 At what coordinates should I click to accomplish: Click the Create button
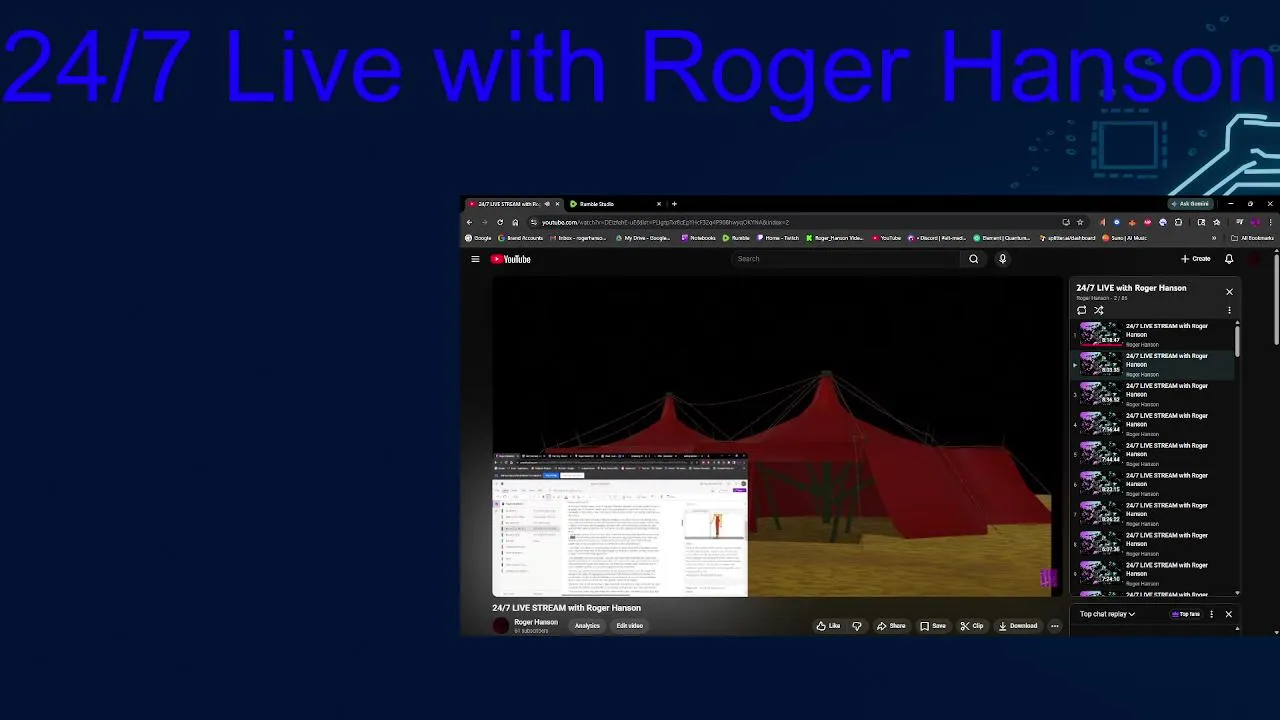pos(1196,259)
